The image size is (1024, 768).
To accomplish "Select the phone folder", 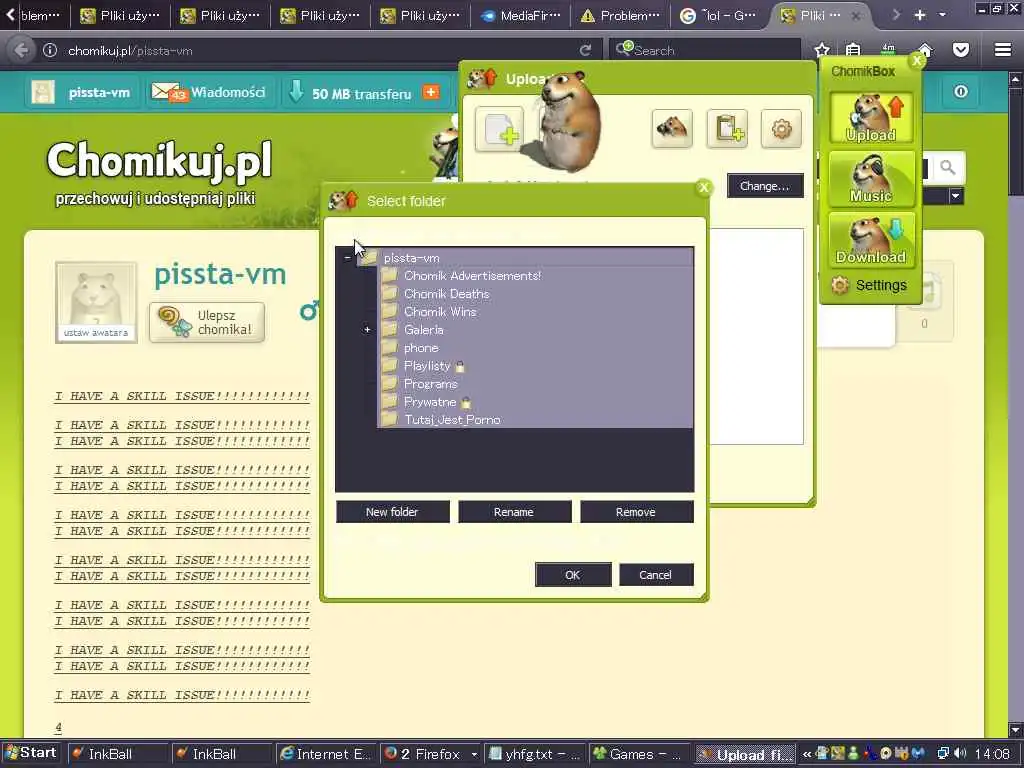I will pyautogui.click(x=421, y=348).
